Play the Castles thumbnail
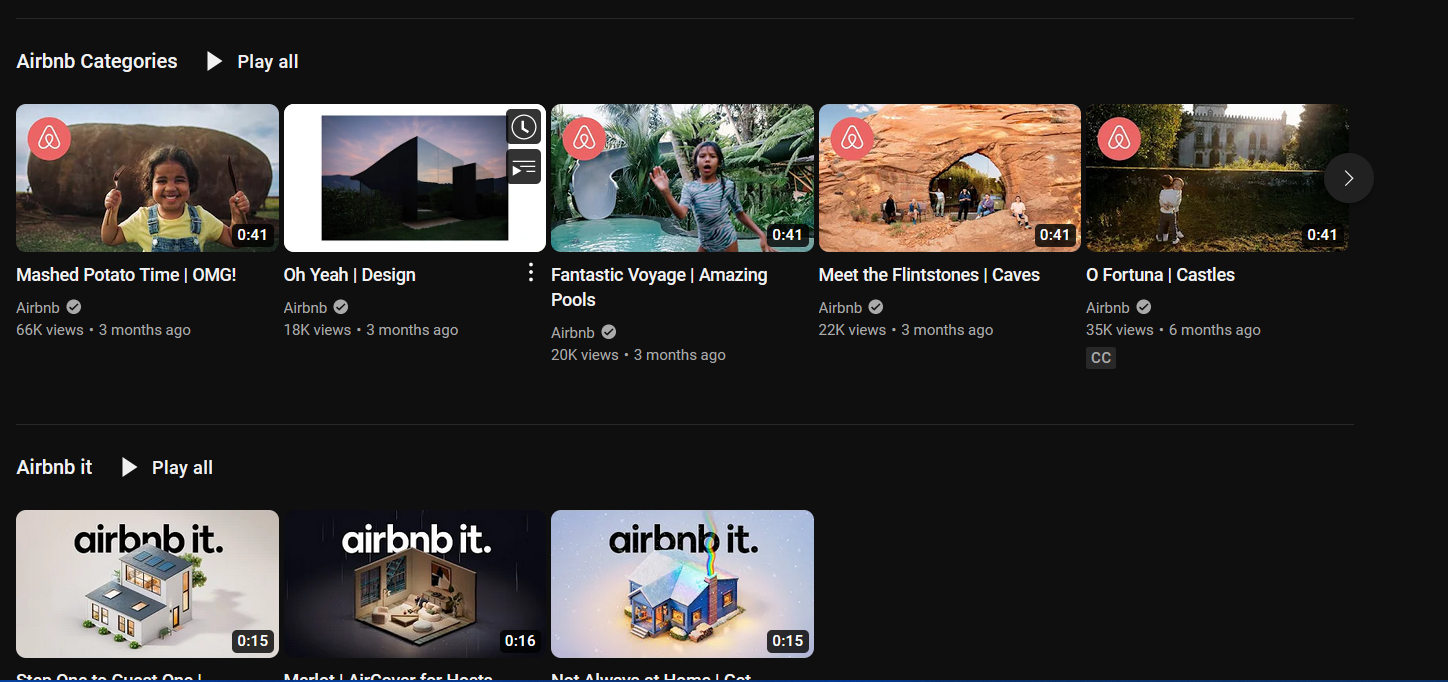This screenshot has width=1448, height=682. point(1217,178)
